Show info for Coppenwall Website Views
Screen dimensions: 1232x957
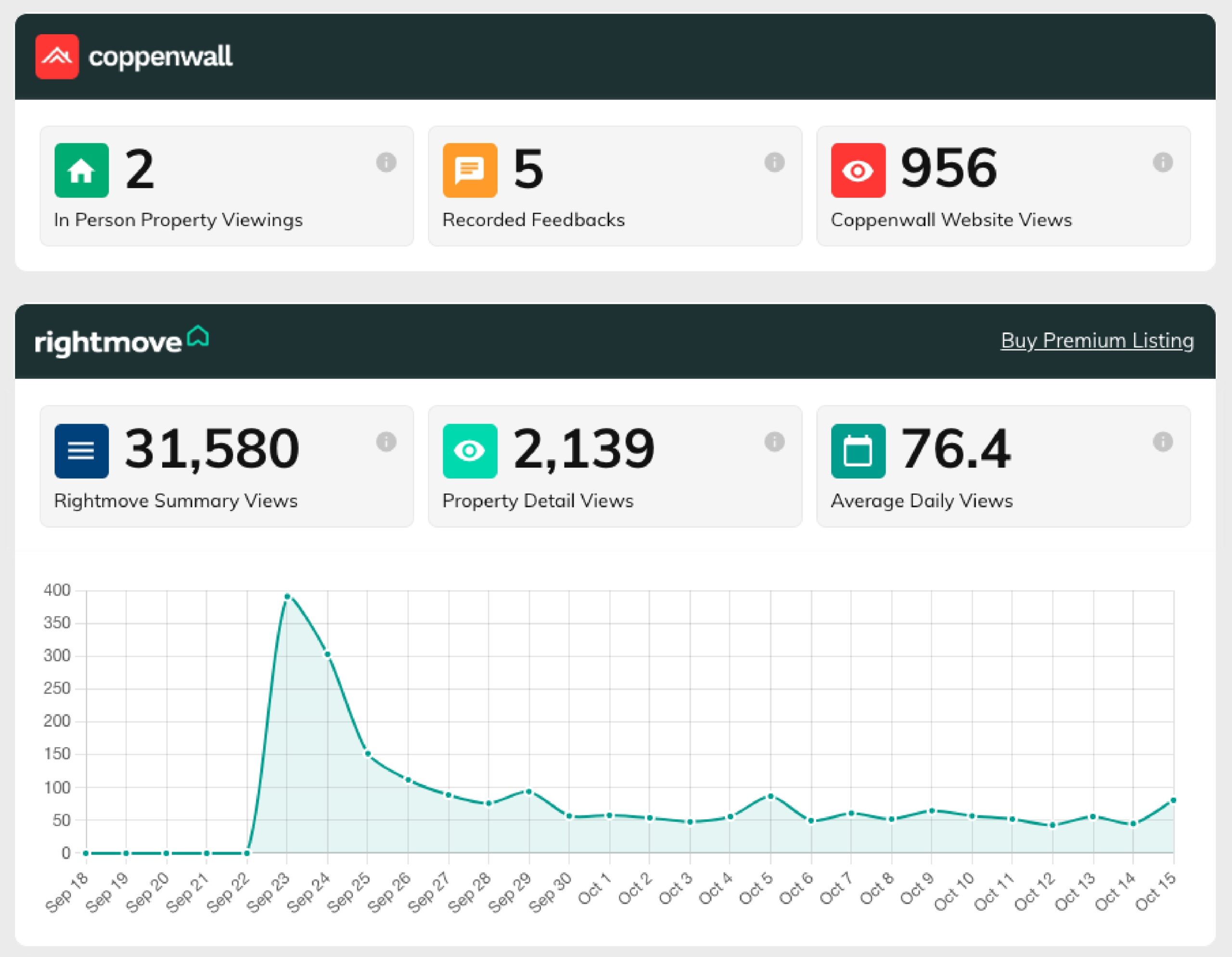[x=1163, y=163]
